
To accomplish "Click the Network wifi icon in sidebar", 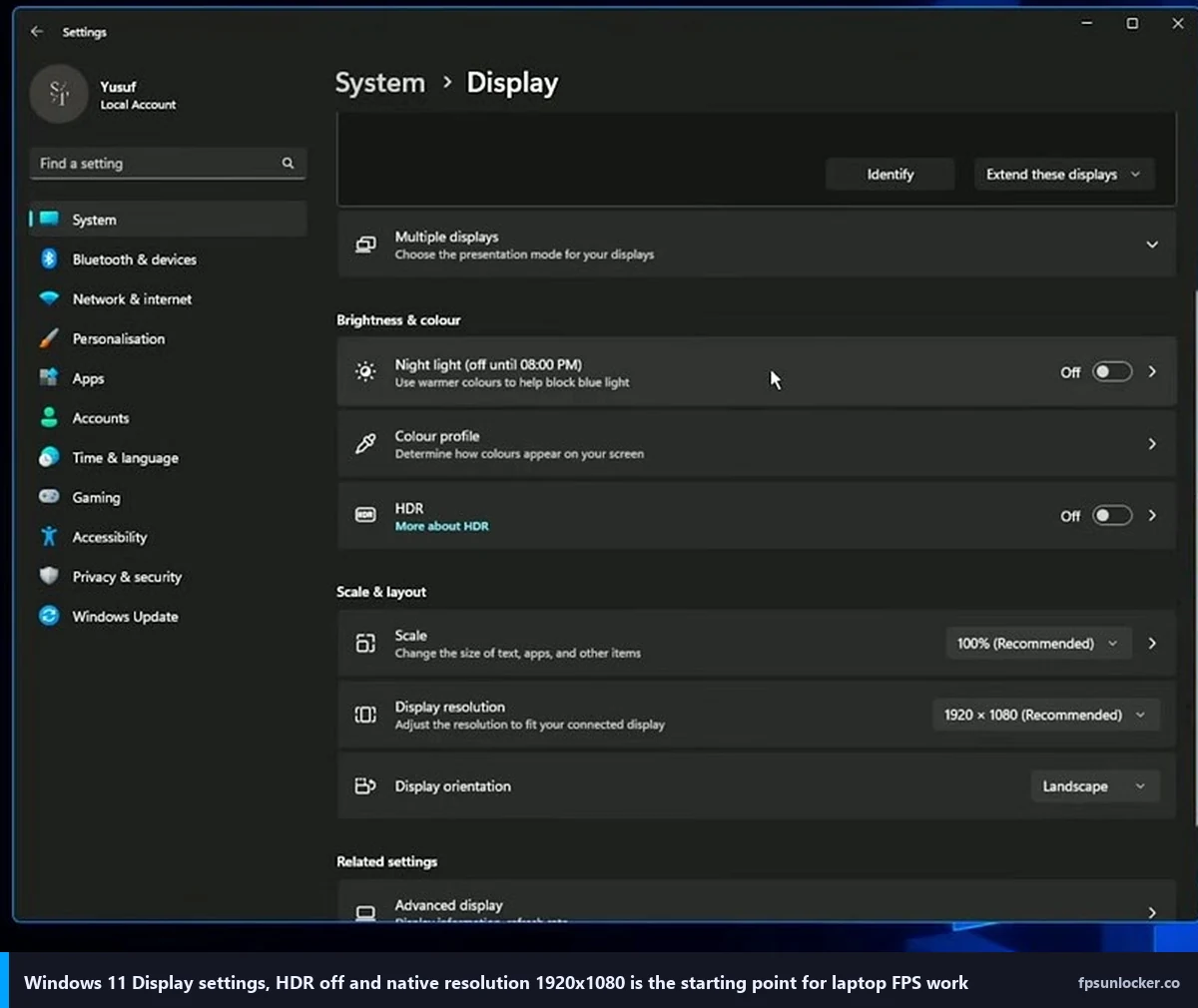I will 49,298.
